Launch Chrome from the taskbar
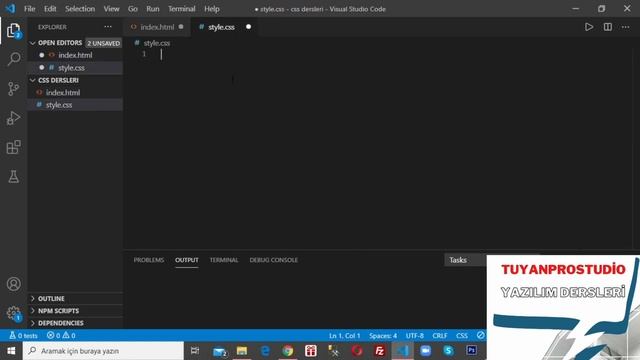The image size is (640, 360). click(287, 351)
